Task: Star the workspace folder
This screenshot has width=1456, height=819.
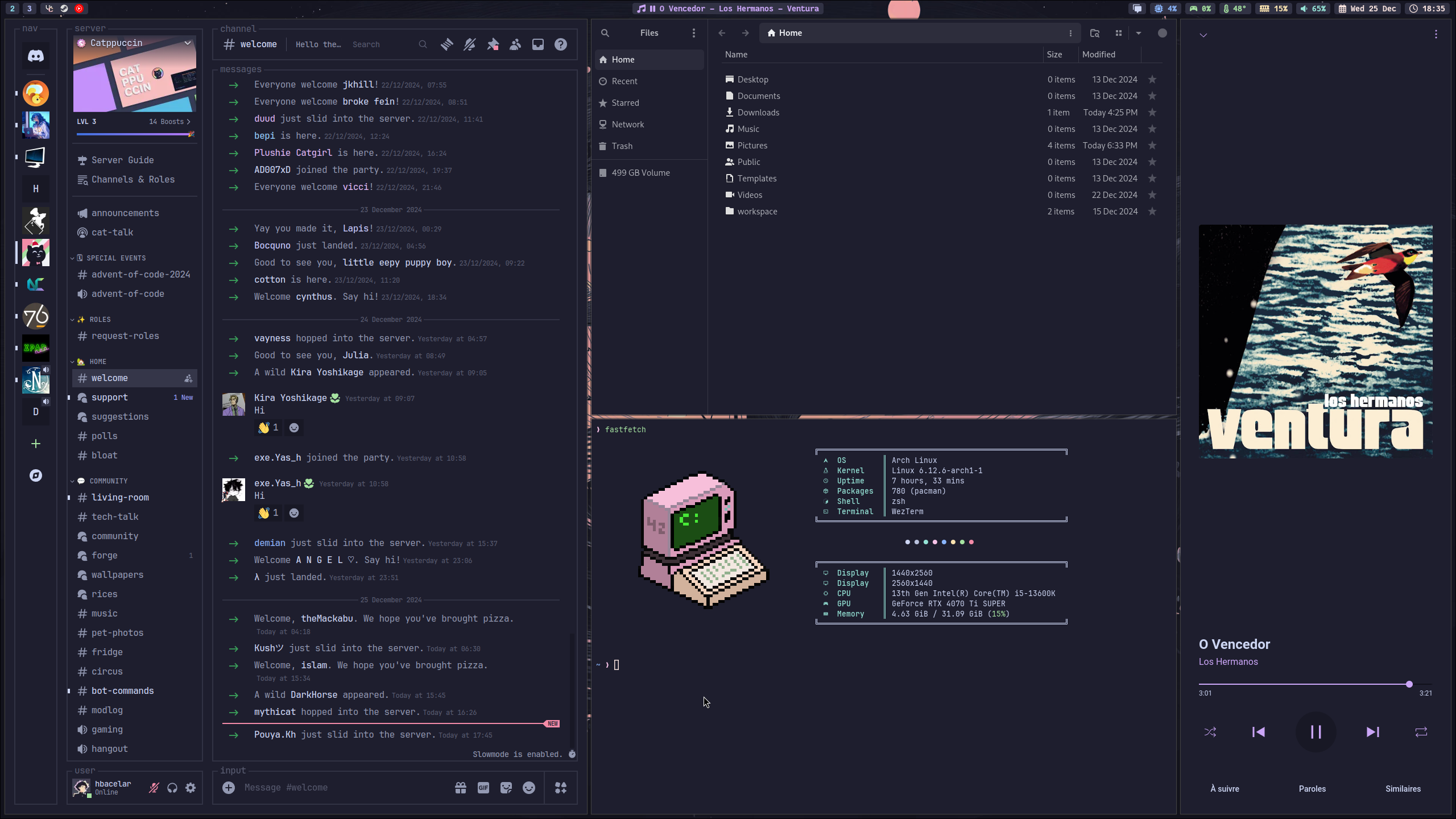Action: [1152, 212]
